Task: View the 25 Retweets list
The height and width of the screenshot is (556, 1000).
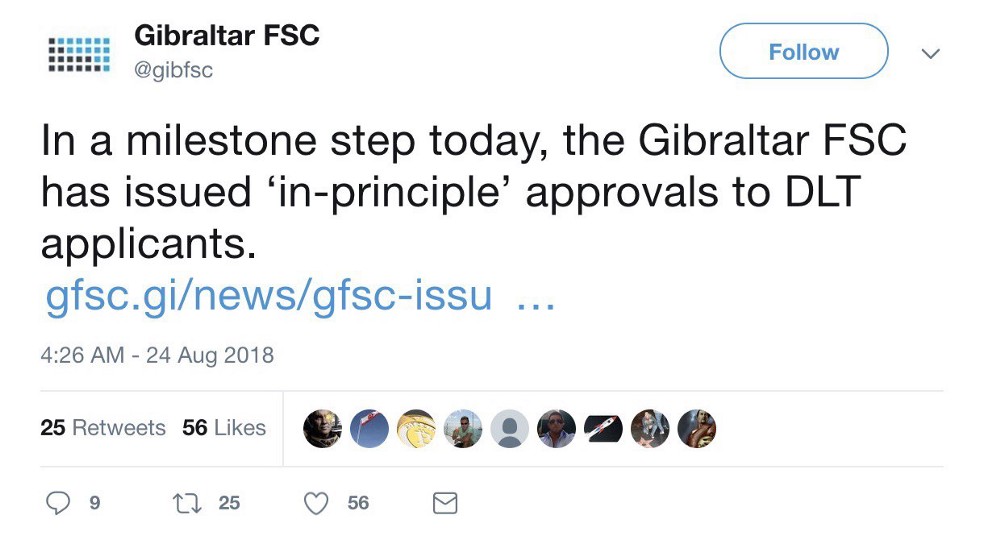Action: (103, 428)
